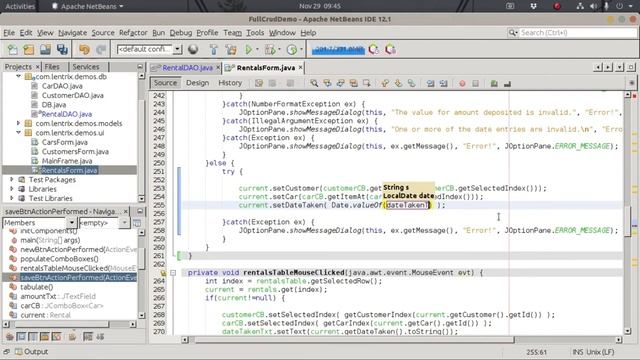Click the editor vertical scrollbar
This screenshot has width=640, height=360.
tap(627, 212)
